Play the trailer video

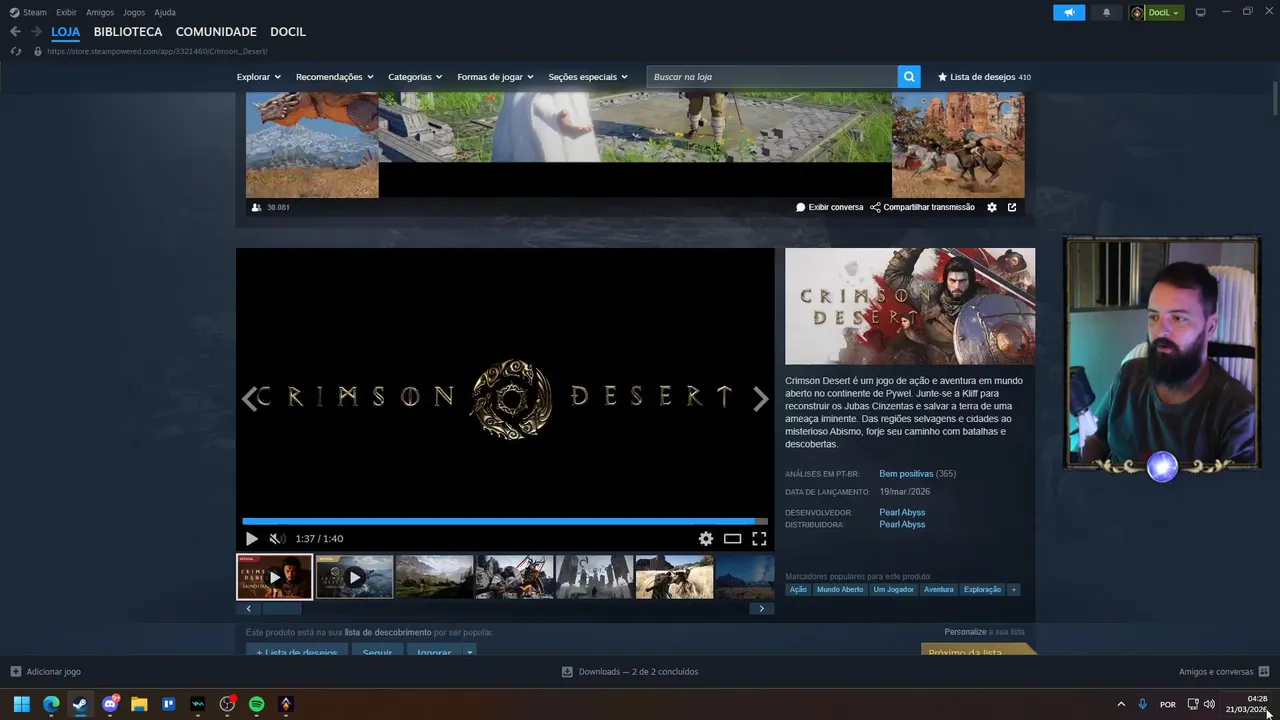[x=252, y=538]
